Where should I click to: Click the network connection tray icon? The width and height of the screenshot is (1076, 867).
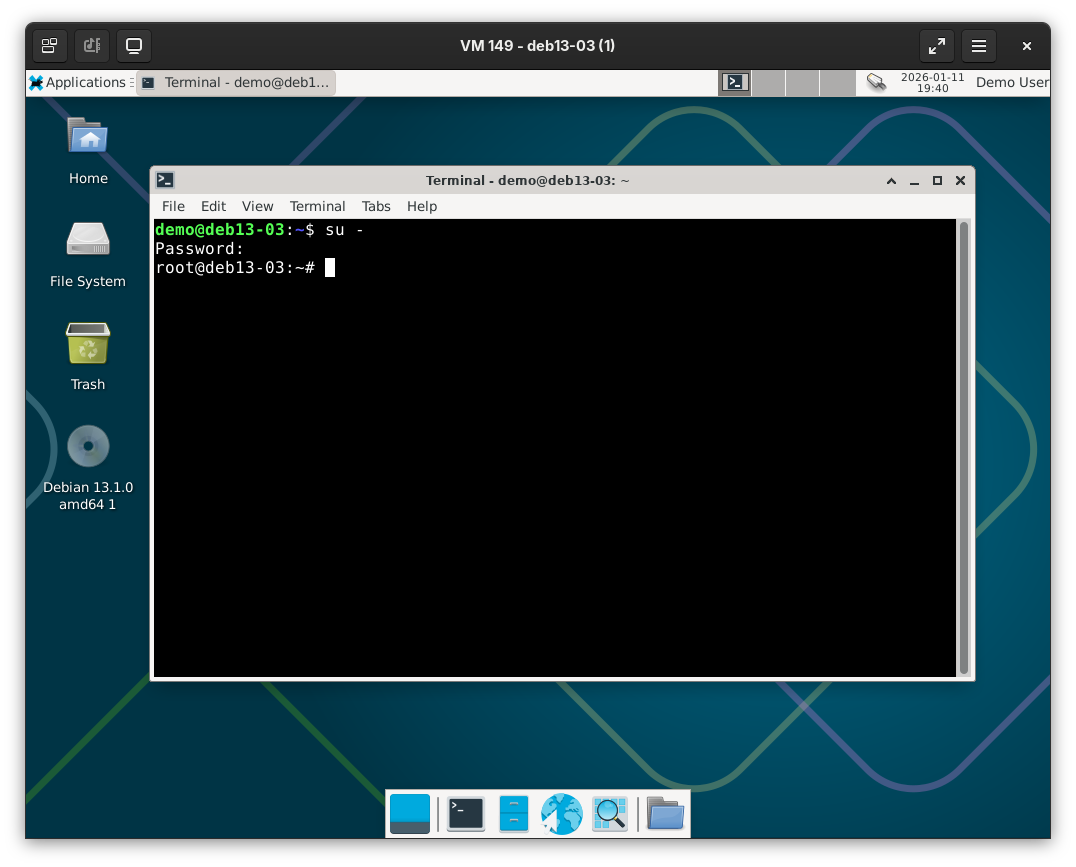(876, 82)
